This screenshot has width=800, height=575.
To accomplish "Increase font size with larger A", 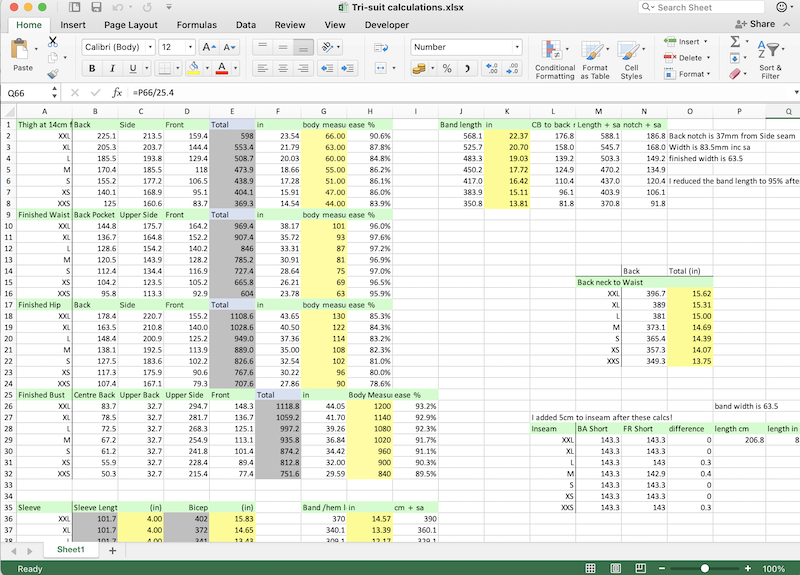I will coord(209,47).
